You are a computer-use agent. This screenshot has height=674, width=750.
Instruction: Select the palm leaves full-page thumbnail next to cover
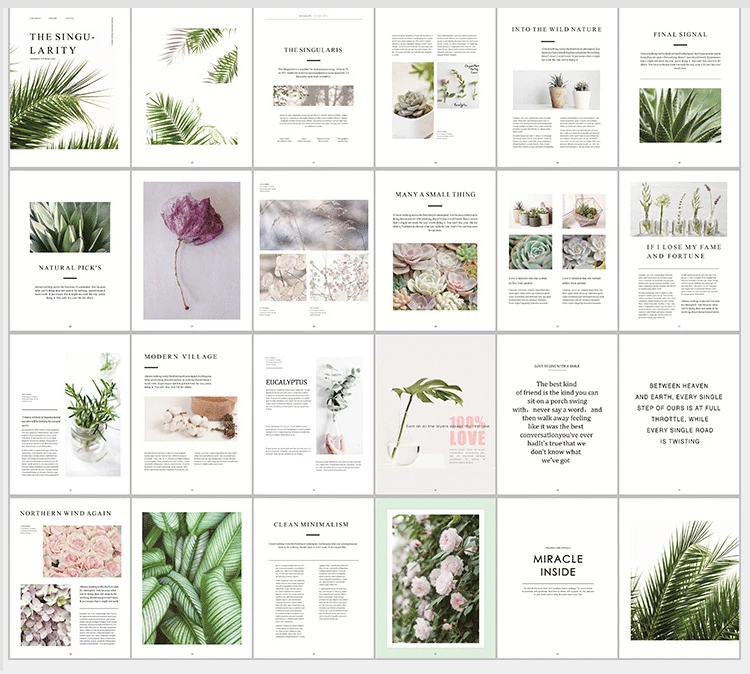click(x=192, y=88)
